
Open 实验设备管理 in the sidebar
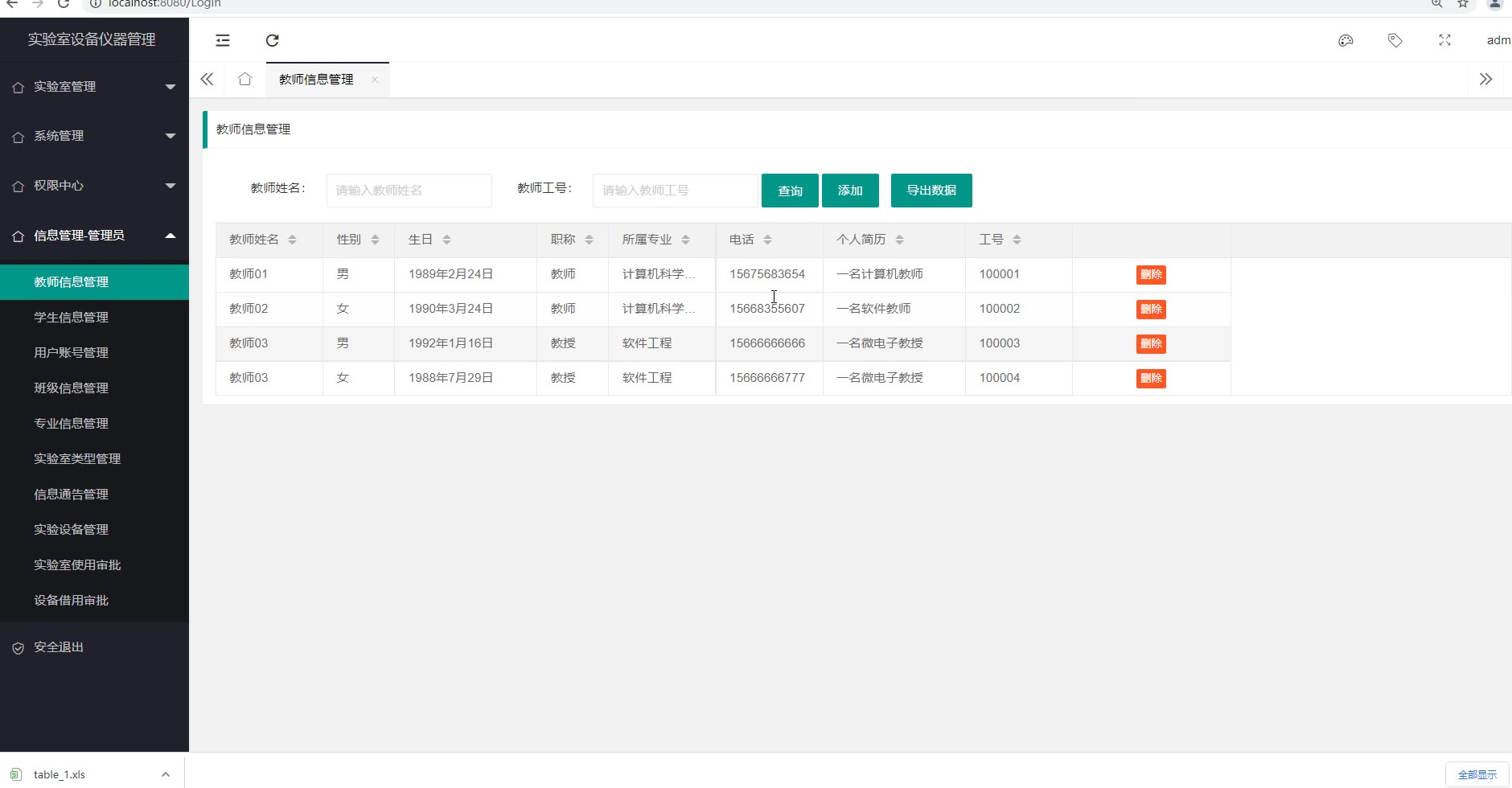tap(94, 530)
